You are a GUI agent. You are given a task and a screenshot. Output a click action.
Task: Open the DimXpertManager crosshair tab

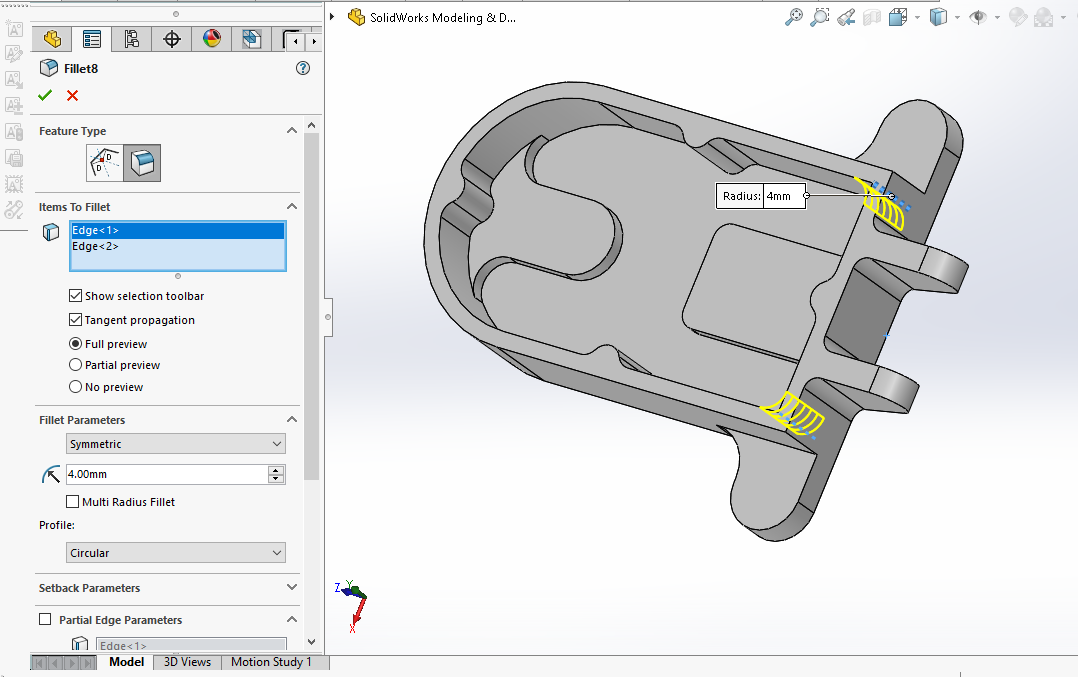pos(172,39)
